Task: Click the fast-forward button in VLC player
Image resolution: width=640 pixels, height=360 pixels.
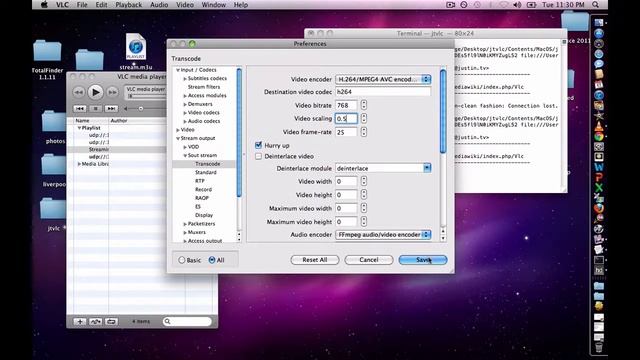Action: [112, 93]
